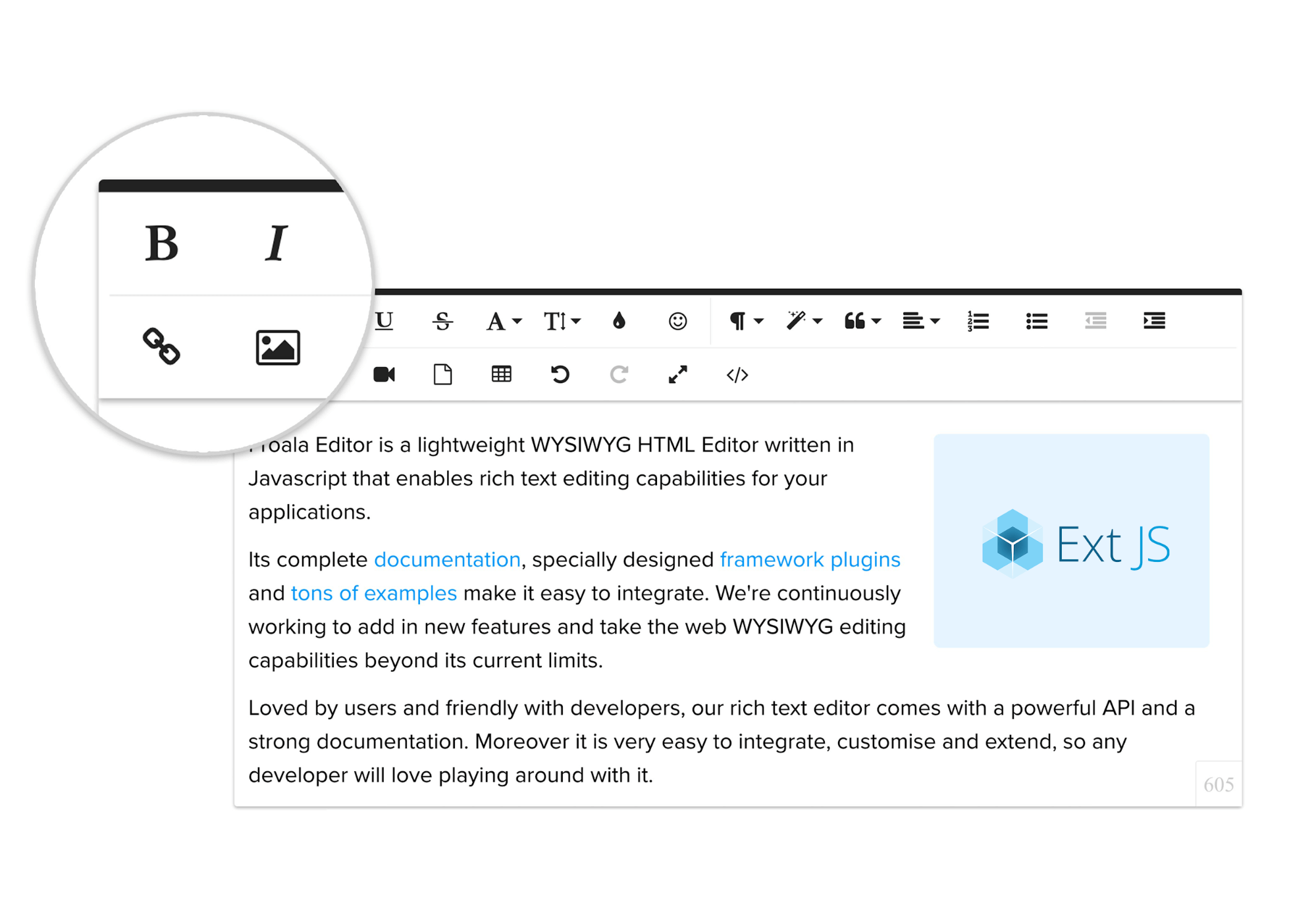The width and height of the screenshot is (1316, 914).
Task: Open the Font Size dropdown
Action: tap(562, 321)
